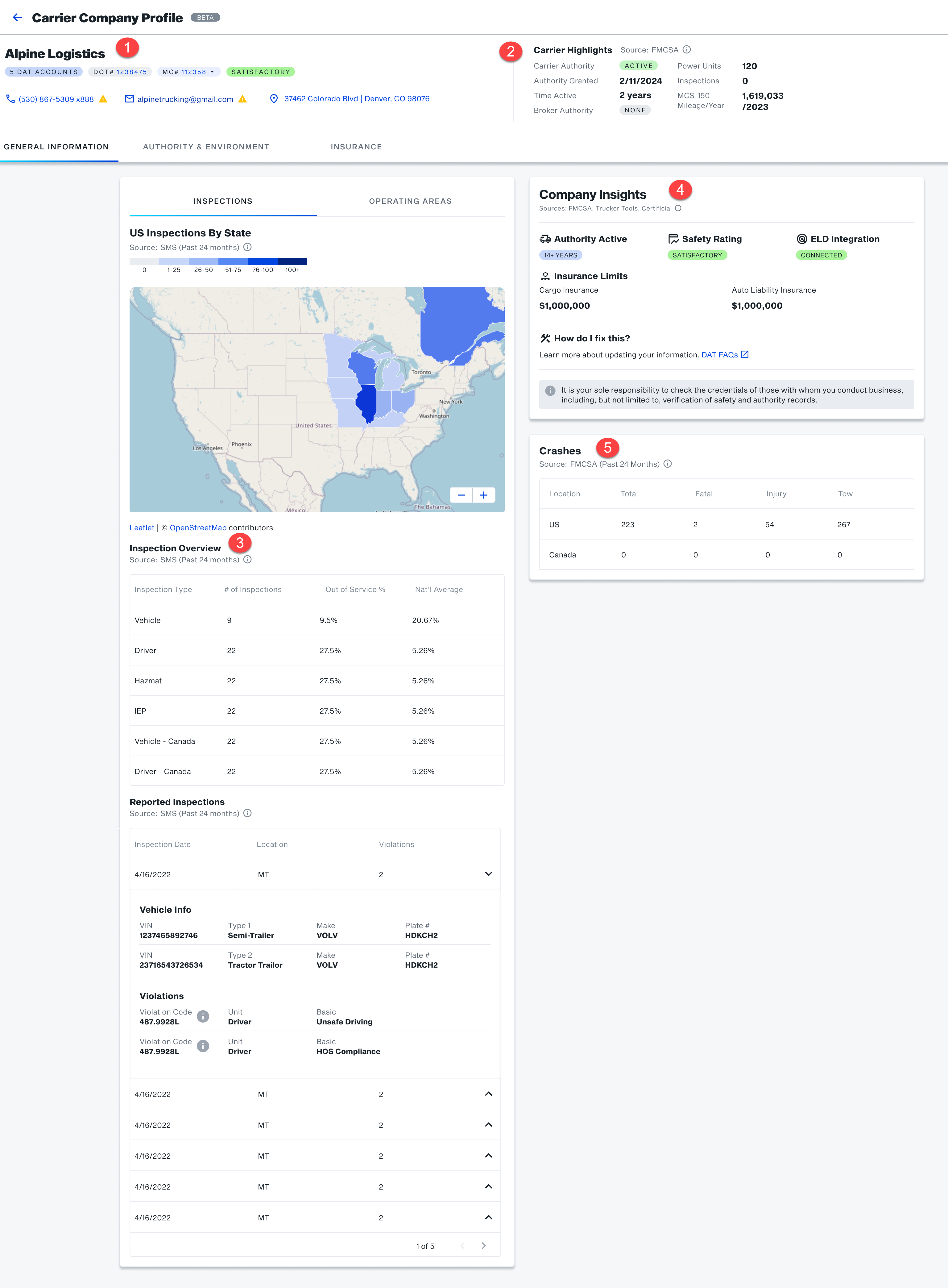Switch to Authority & Environment tab
The width and height of the screenshot is (948, 1288).
pyautogui.click(x=206, y=147)
